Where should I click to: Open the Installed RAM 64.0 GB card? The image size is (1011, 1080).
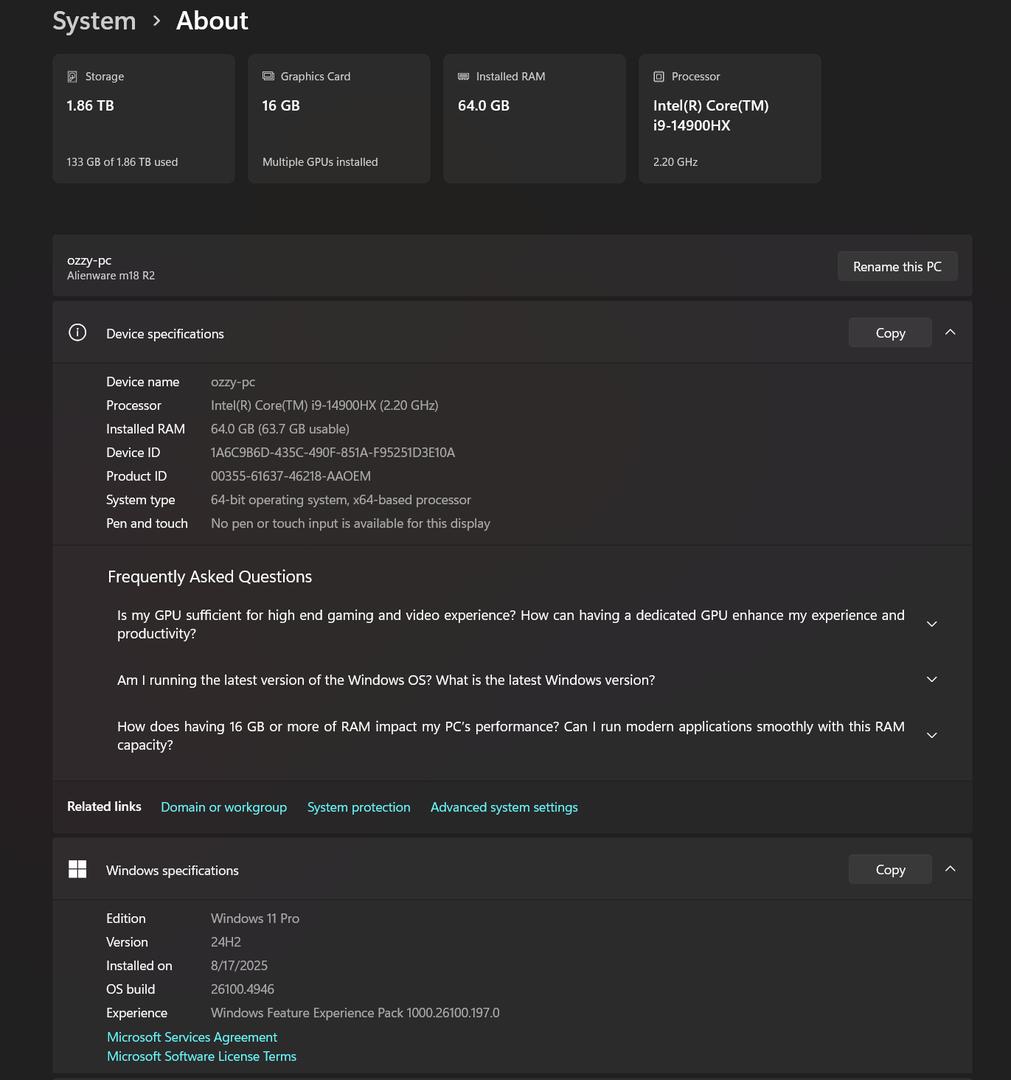pyautogui.click(x=535, y=118)
